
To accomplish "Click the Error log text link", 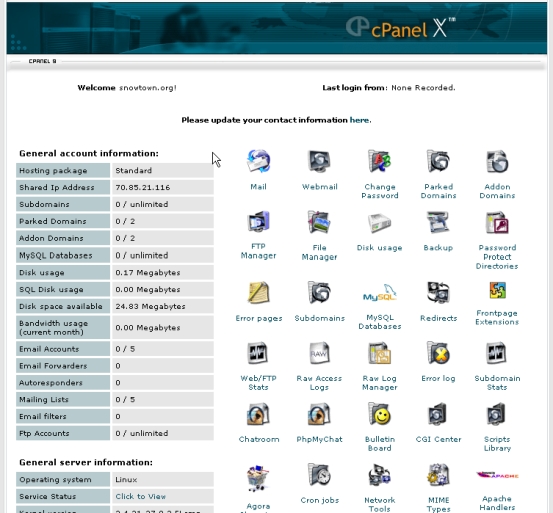I will click(438, 379).
